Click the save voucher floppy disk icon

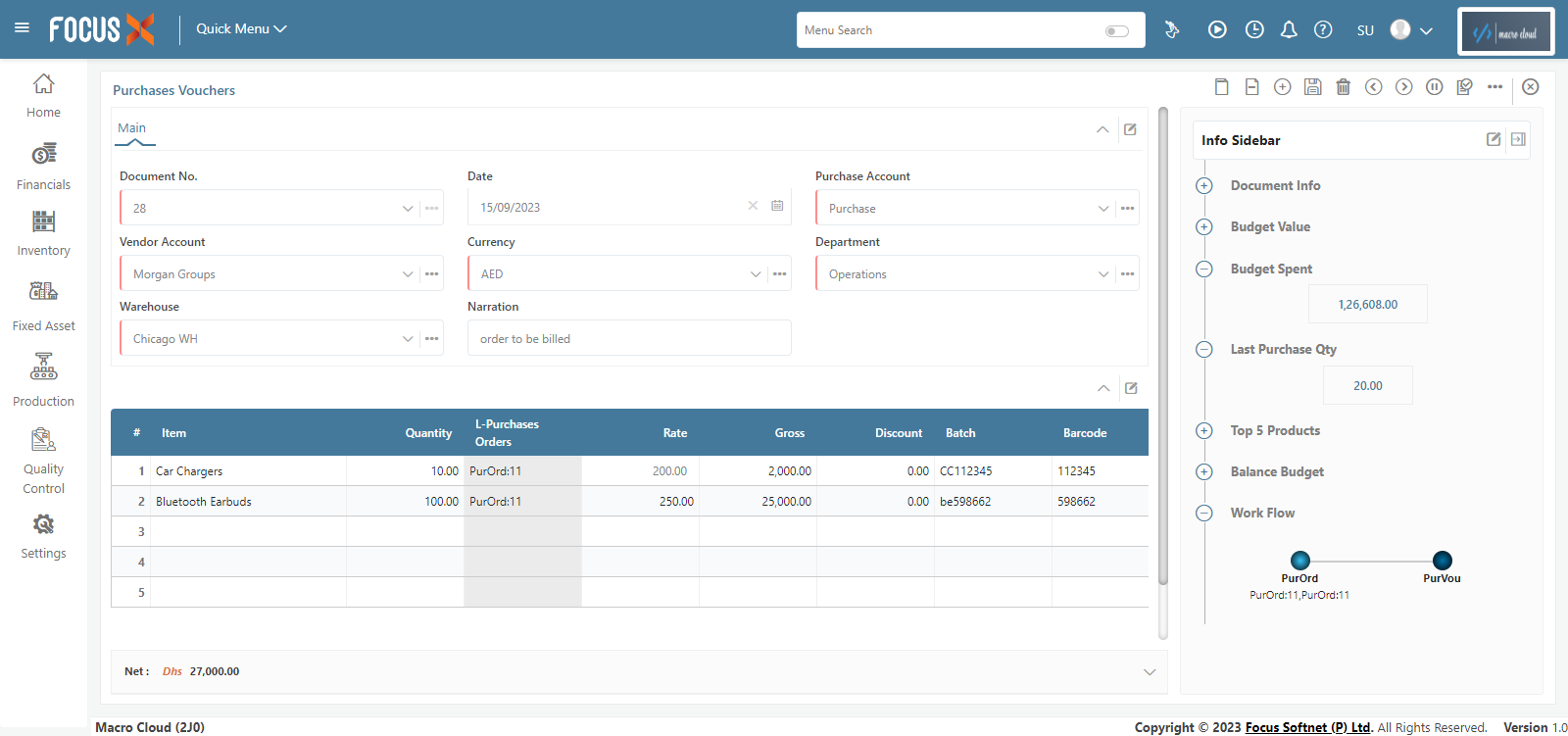click(x=1313, y=87)
